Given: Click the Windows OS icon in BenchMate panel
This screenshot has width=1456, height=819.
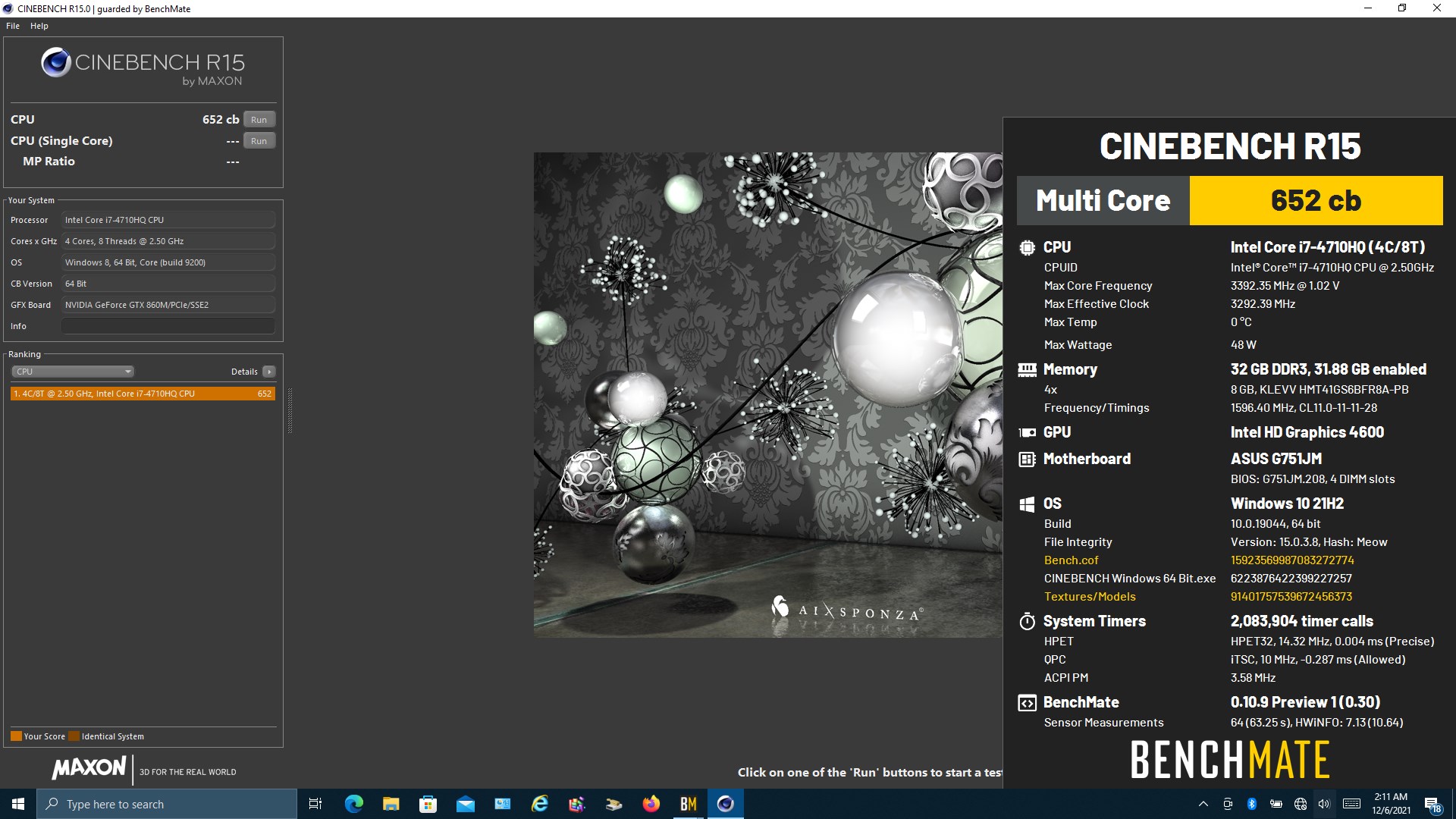Looking at the screenshot, I should pyautogui.click(x=1027, y=504).
